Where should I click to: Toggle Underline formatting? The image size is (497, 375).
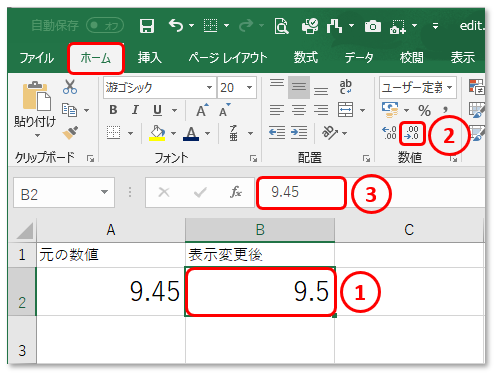pyautogui.click(x=157, y=110)
